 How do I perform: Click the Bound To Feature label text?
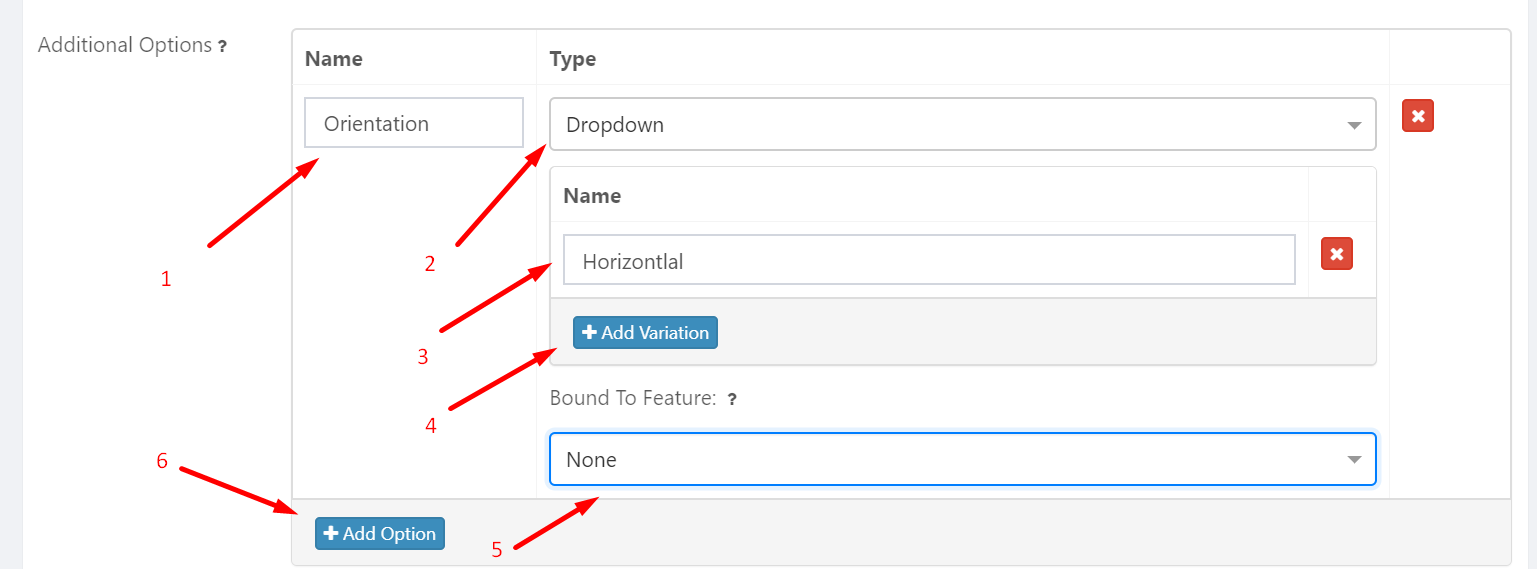(632, 398)
